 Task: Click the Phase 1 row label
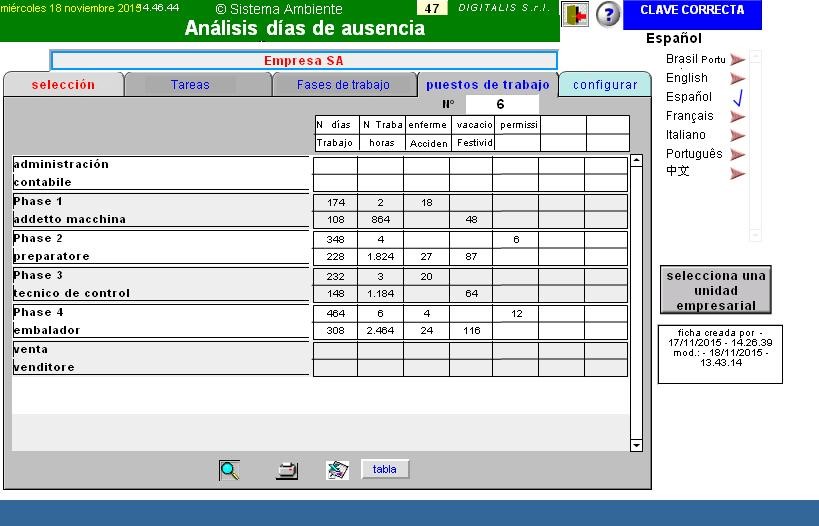pos(38,201)
